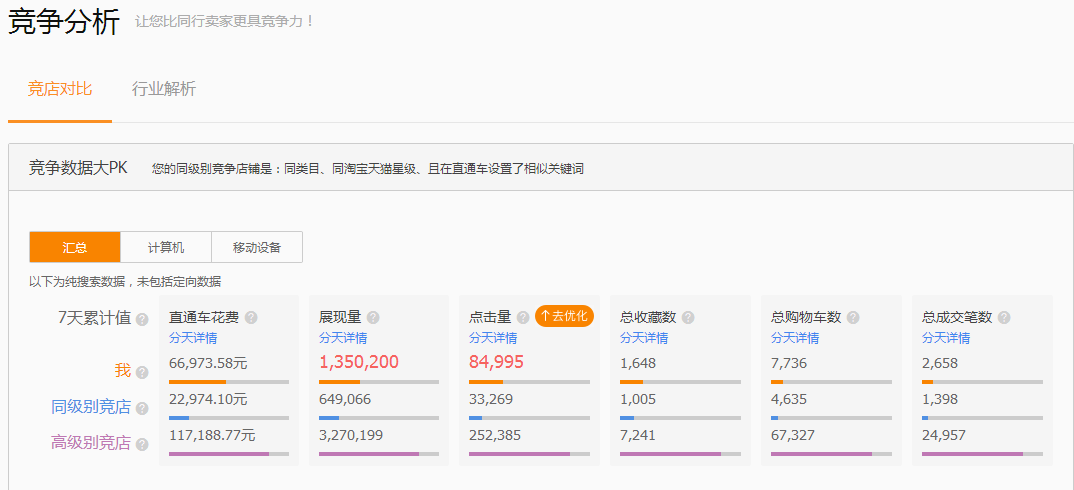Click the orange progress bar under 66,973.58元
This screenshot has width=1074, height=490.
pos(198,381)
